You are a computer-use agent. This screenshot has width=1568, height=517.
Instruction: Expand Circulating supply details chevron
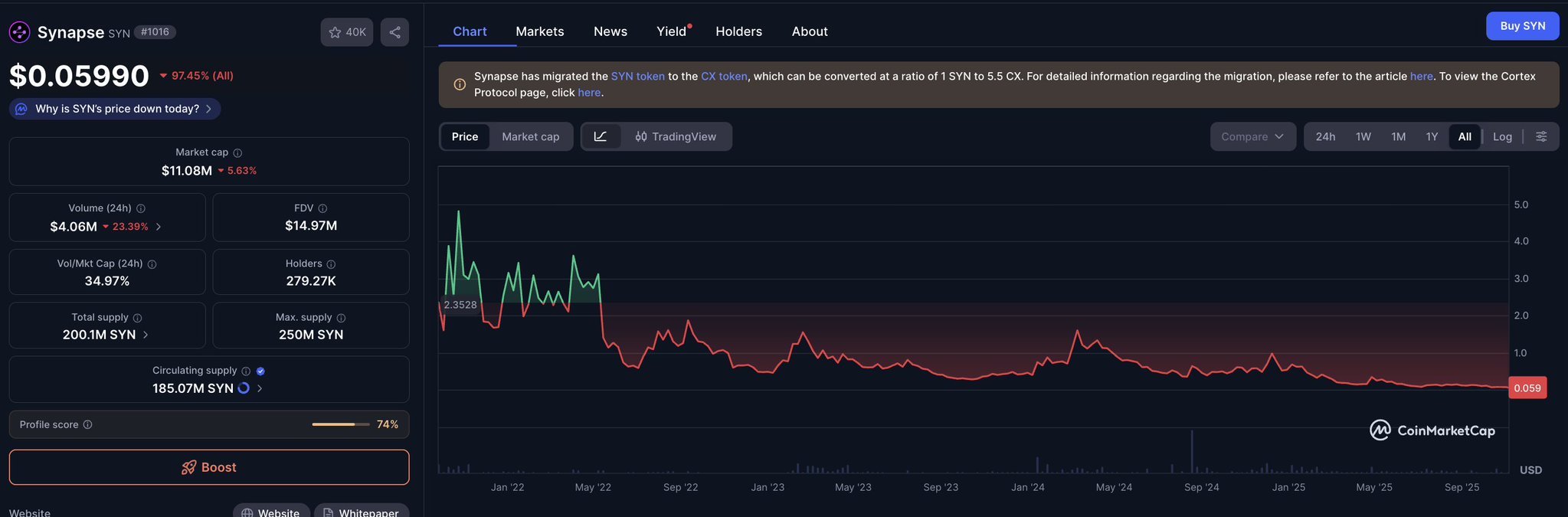[260, 388]
